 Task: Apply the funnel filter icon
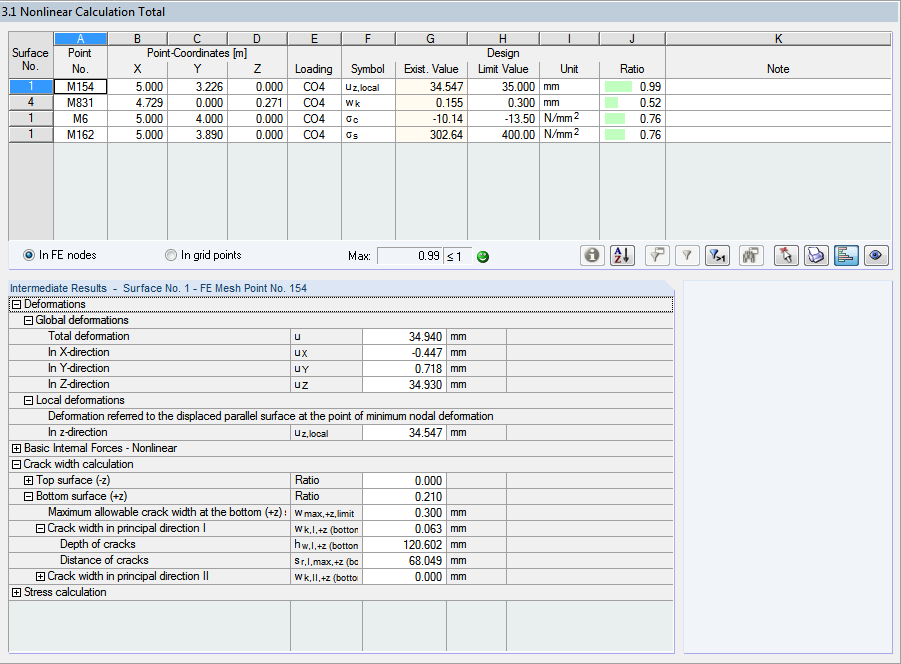(x=686, y=255)
